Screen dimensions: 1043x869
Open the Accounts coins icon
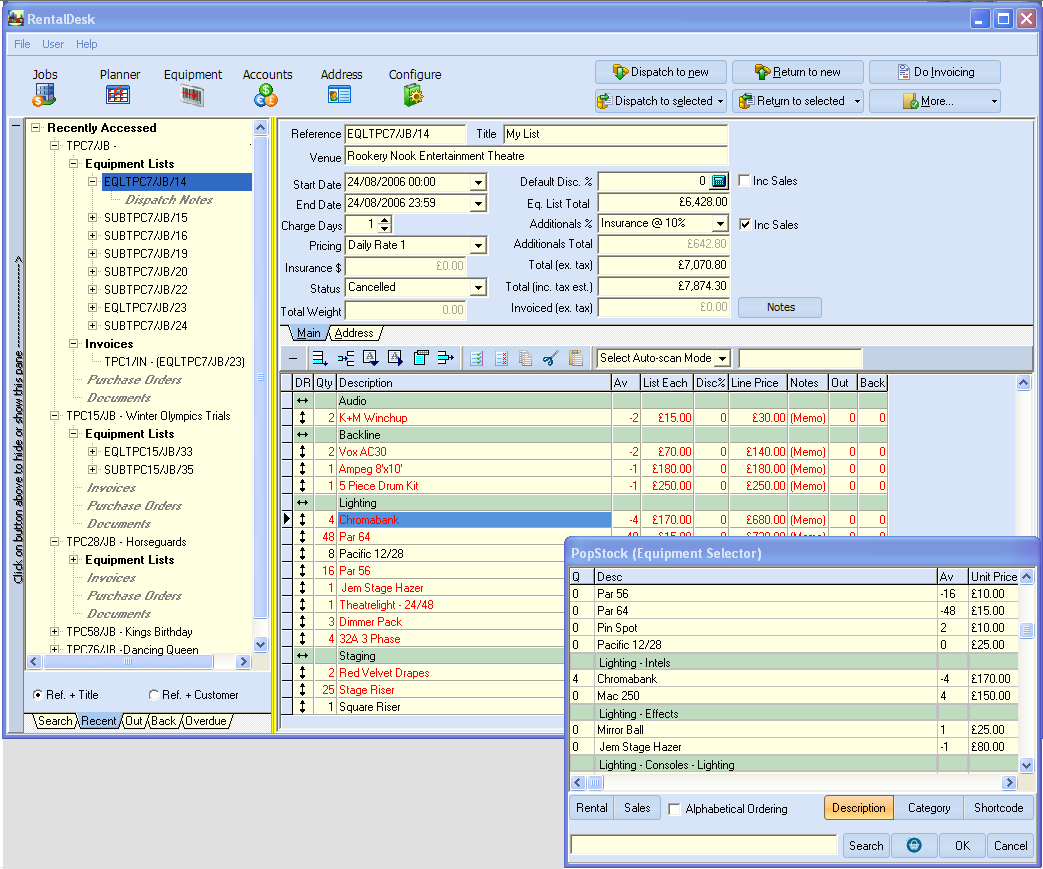tap(266, 95)
